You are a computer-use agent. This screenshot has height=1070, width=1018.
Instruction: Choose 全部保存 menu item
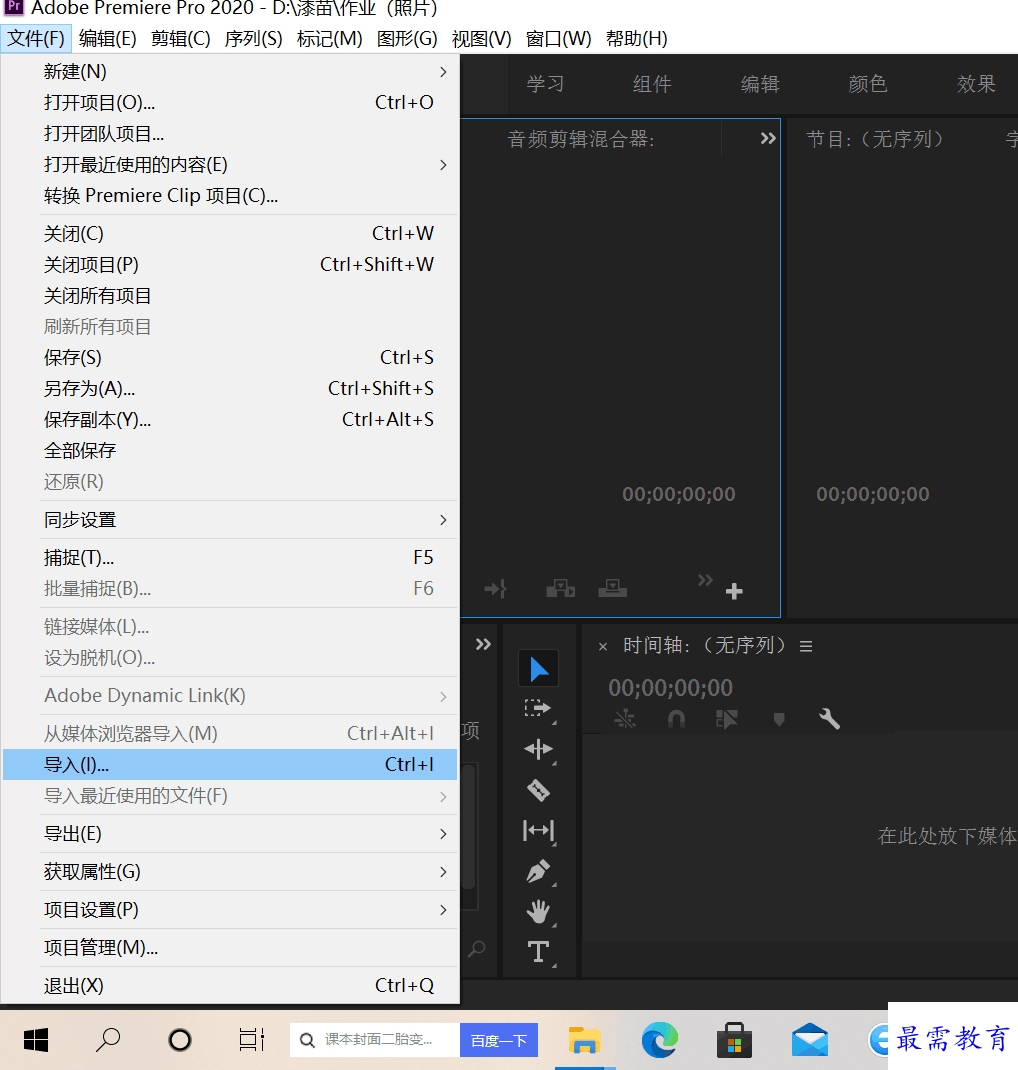click(x=230, y=450)
